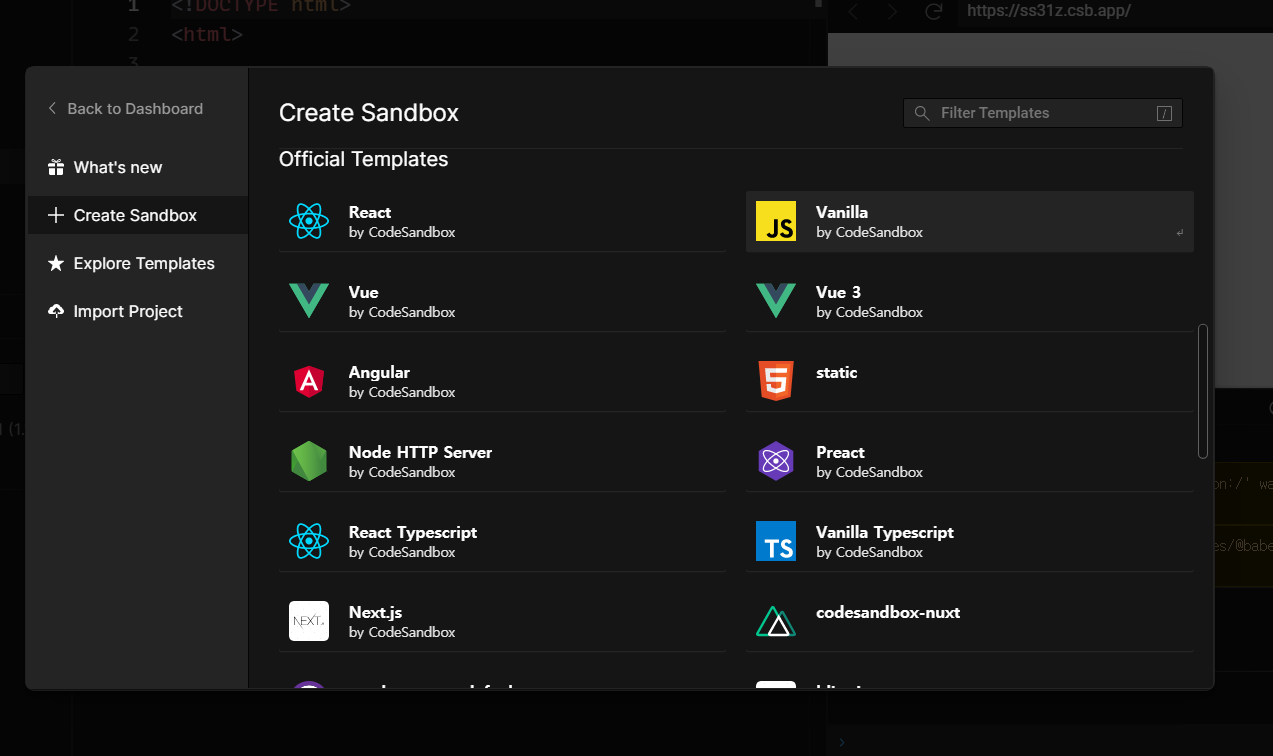This screenshot has height=756, width=1273.
Task: Click the browser preview forward arrow
Action: point(892,12)
